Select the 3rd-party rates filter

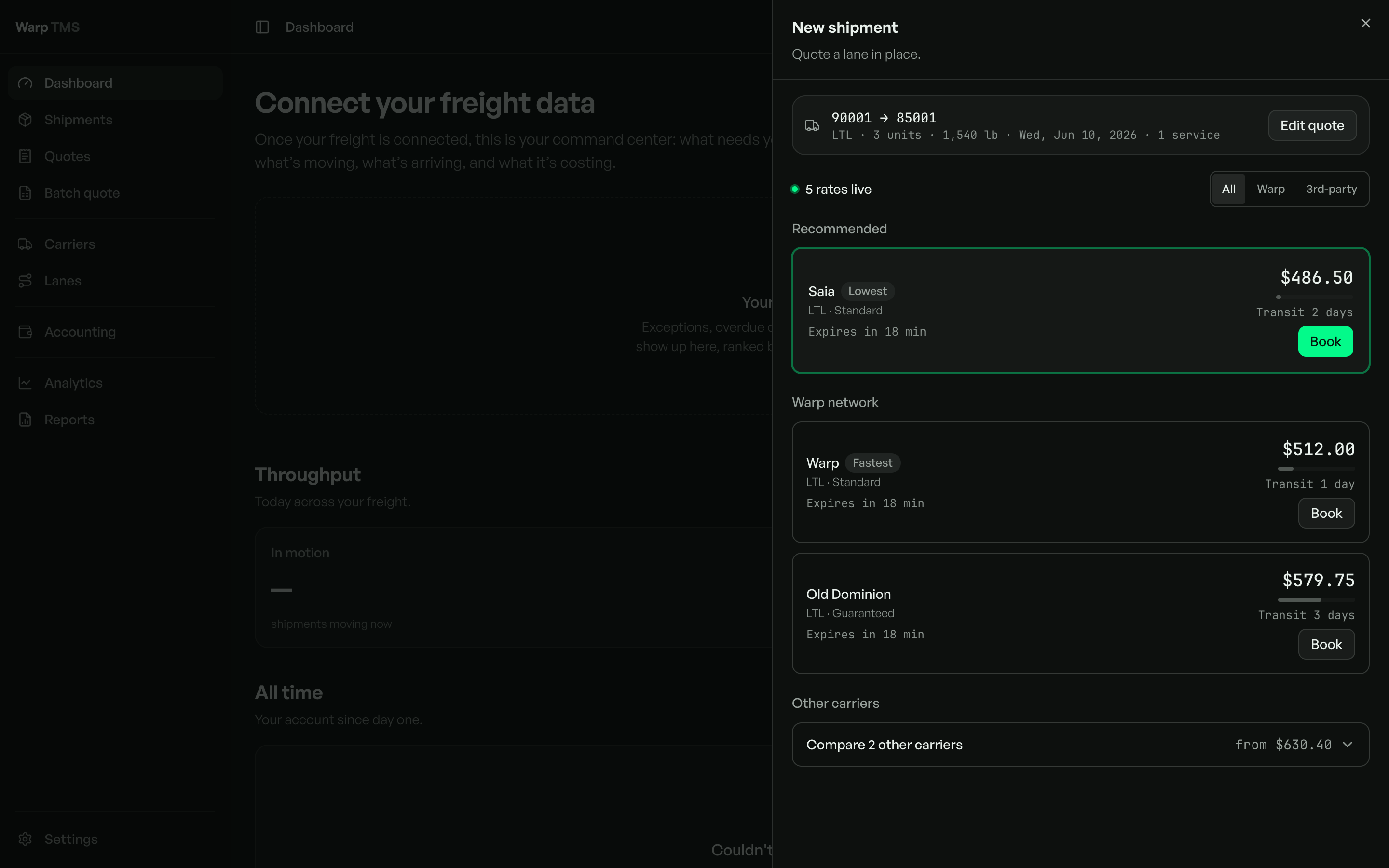click(1332, 189)
